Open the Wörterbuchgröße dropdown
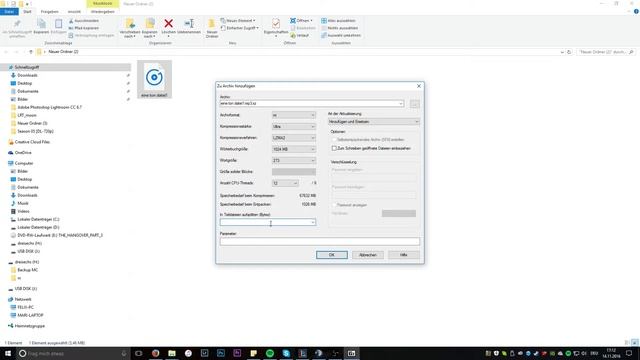This screenshot has width=640, height=360. click(294, 149)
